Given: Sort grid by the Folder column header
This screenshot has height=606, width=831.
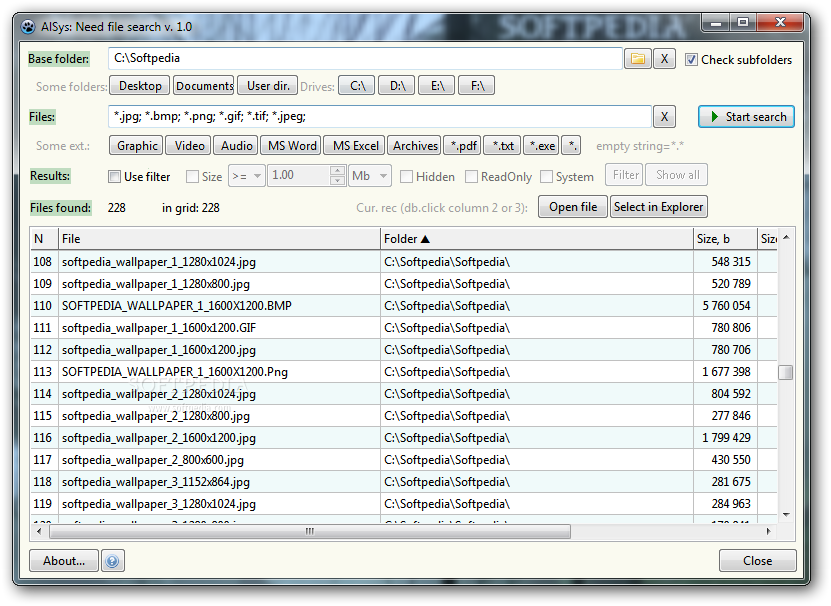Looking at the screenshot, I should tap(536, 239).
